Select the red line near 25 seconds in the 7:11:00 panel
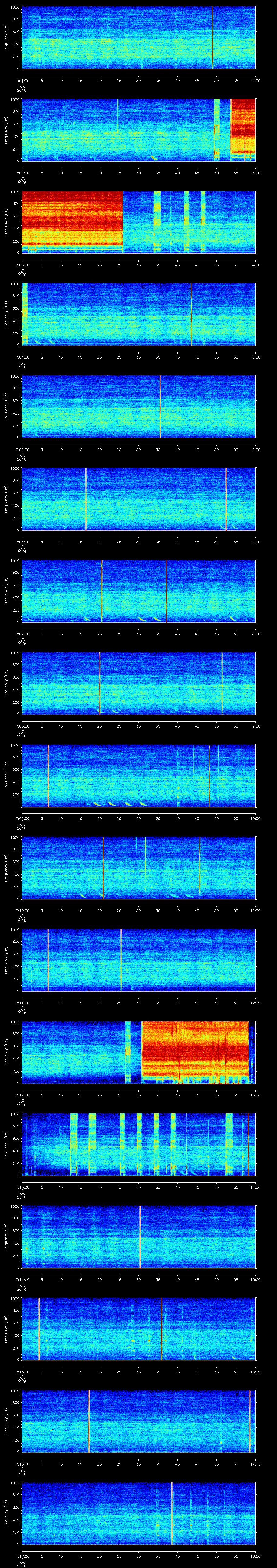277x1568 pixels. click(x=121, y=960)
